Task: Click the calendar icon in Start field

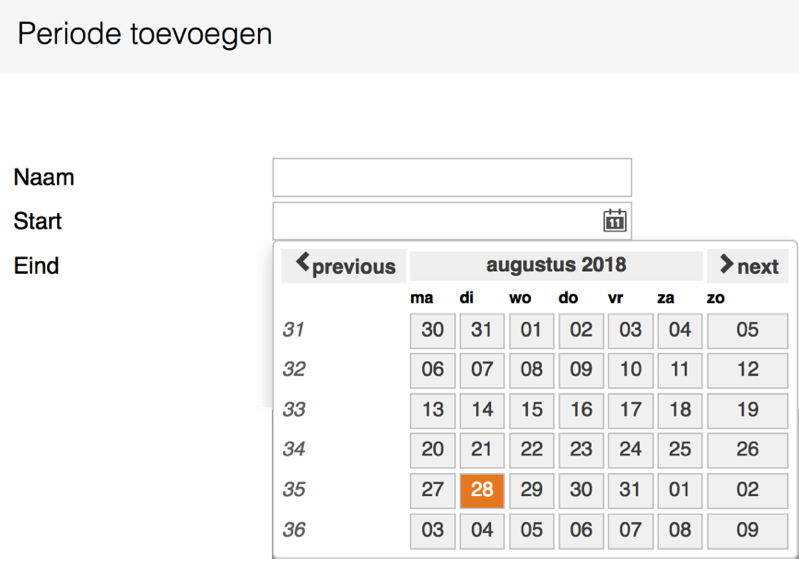Action: pos(615,221)
